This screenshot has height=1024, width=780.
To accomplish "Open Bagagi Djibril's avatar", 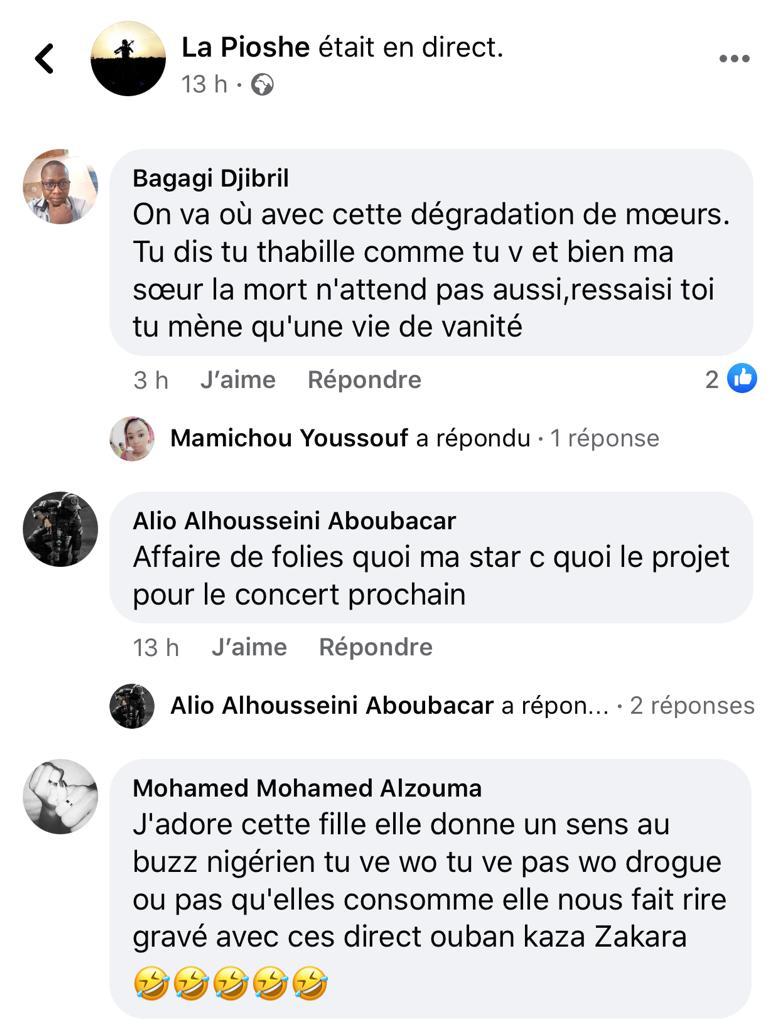I will [60, 187].
